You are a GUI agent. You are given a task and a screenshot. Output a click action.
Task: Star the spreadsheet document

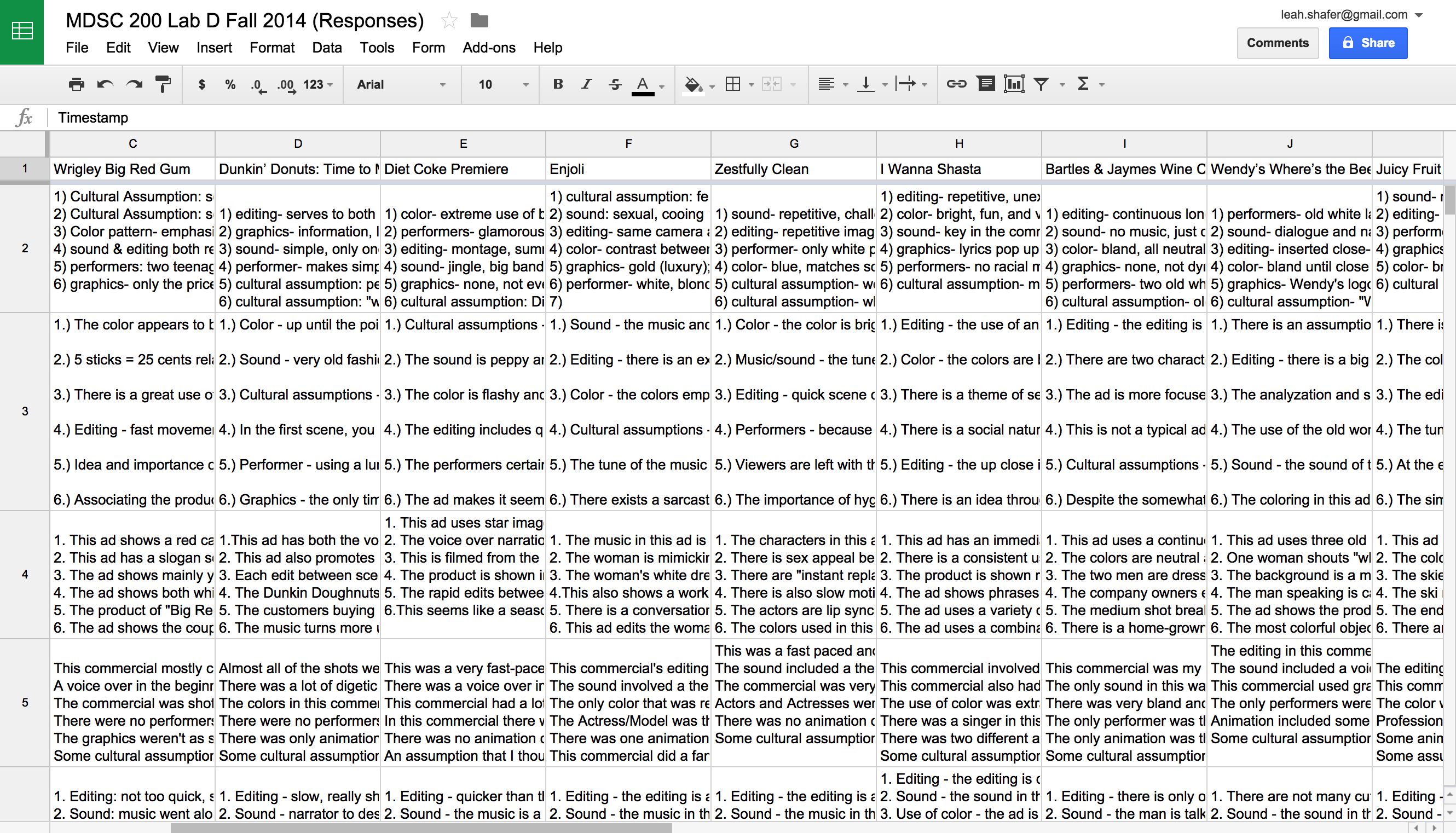tap(449, 21)
